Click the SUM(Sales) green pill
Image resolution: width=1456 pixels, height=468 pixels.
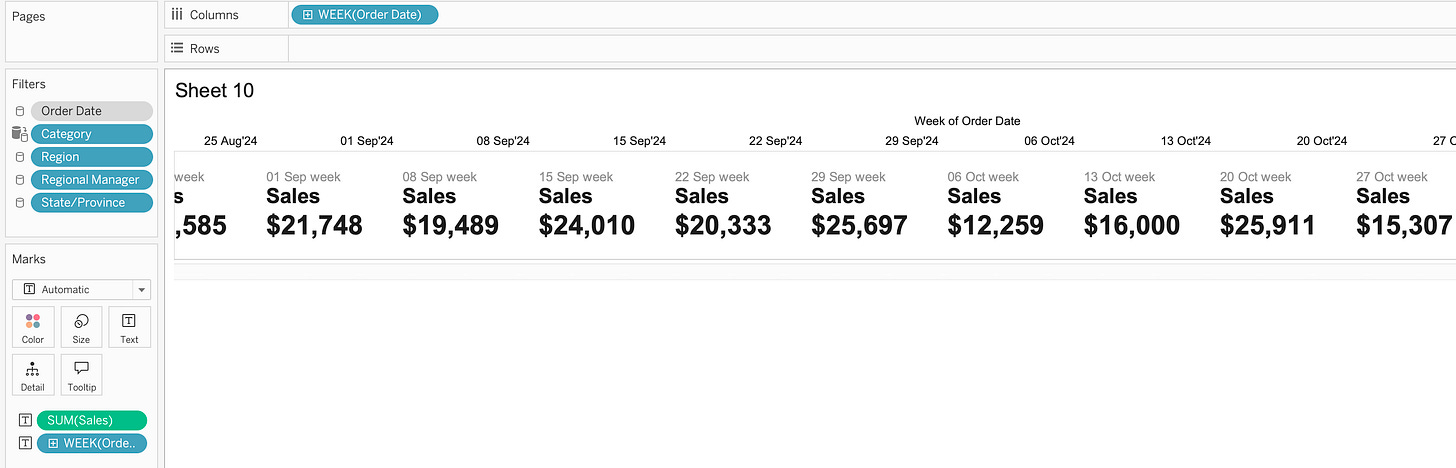92,421
